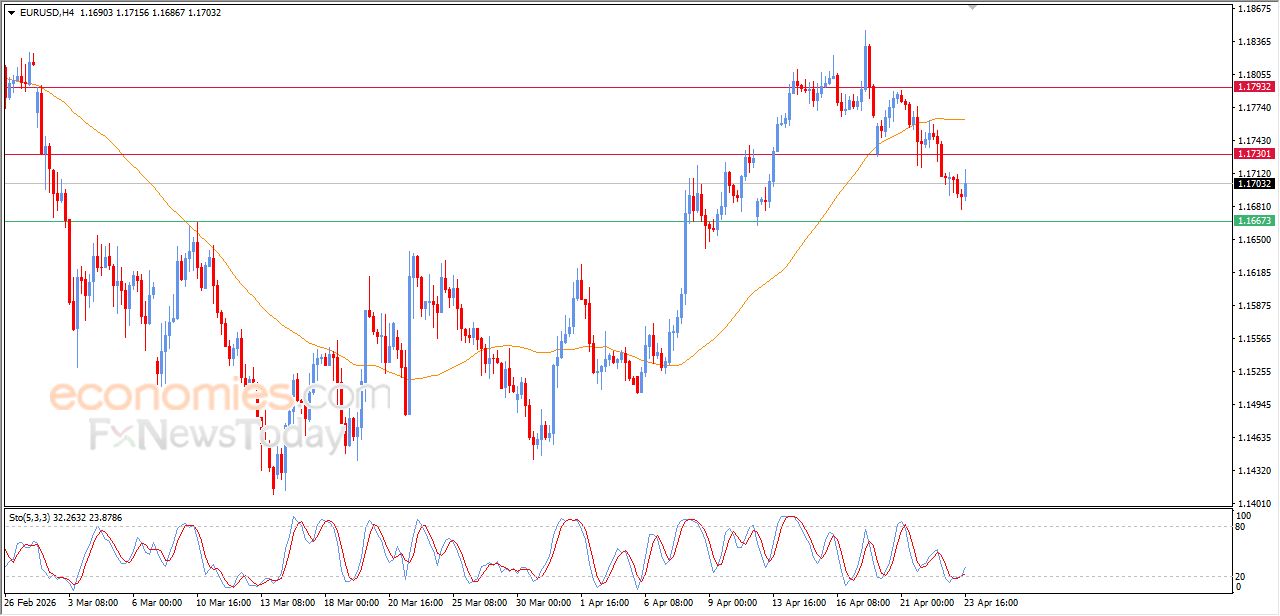
Task: Click the 26 Feb 2026 date label
Action: point(29,603)
